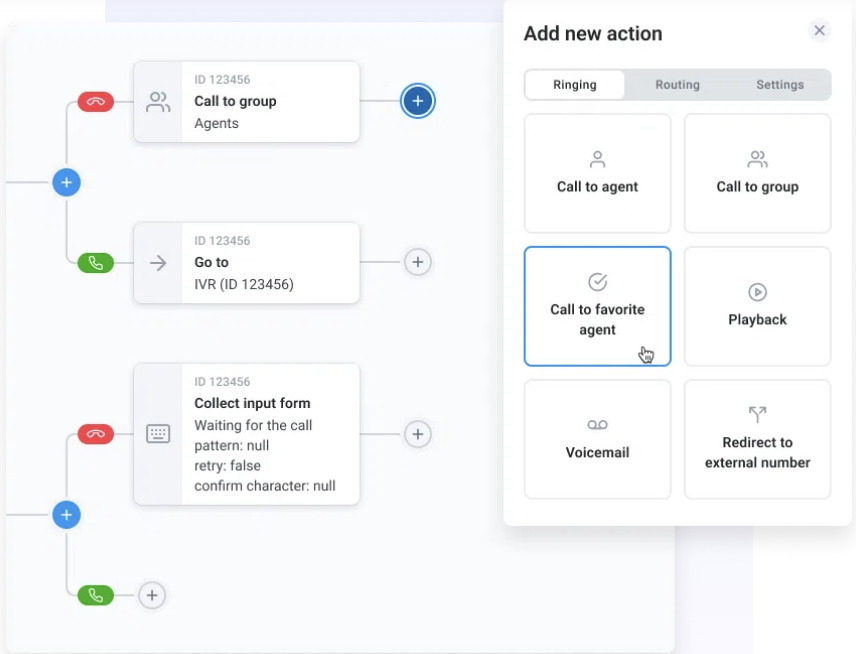Click the Call to favorite agent checkmark icon
856x654 pixels.
(x=597, y=282)
